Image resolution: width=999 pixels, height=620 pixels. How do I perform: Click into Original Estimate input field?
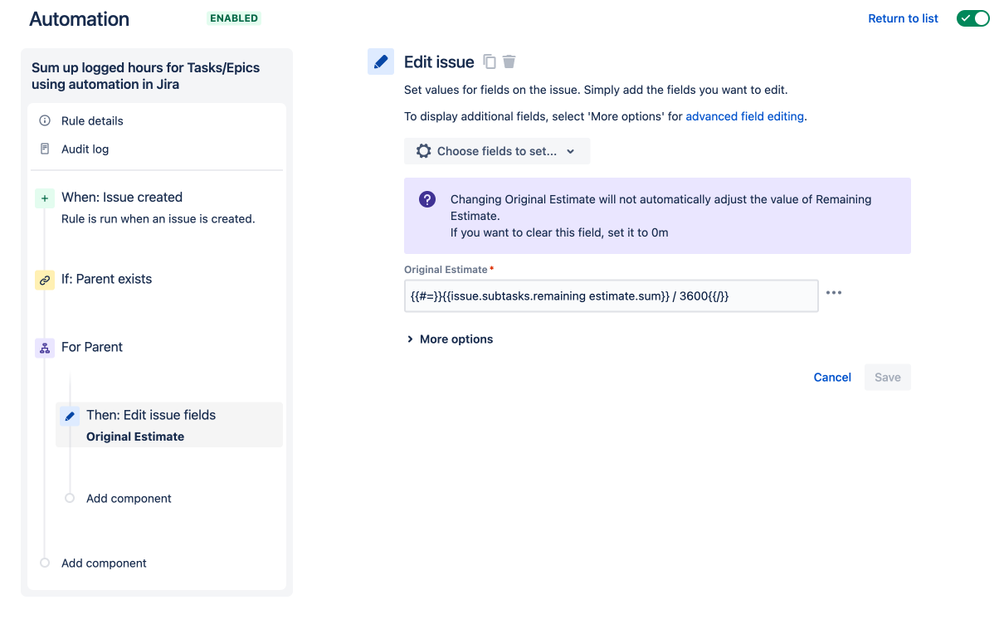tap(611, 296)
